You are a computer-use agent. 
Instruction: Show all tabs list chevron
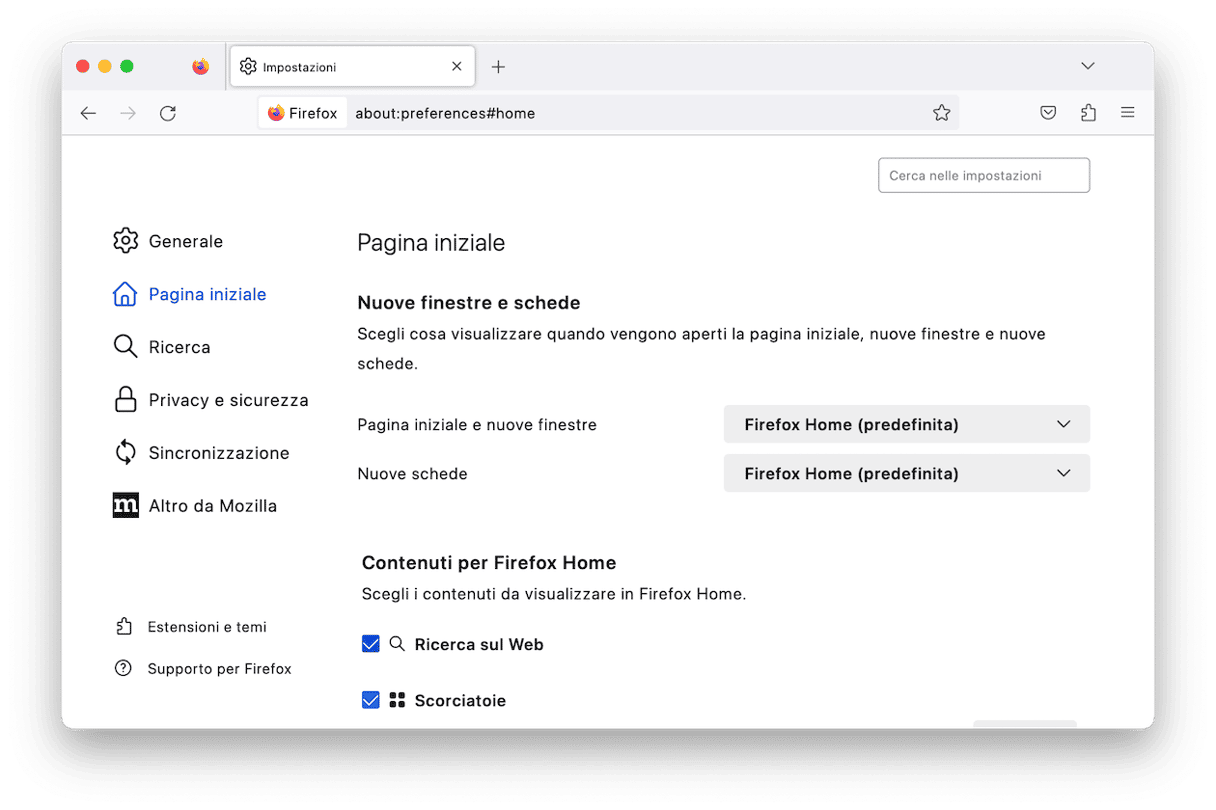click(1088, 66)
